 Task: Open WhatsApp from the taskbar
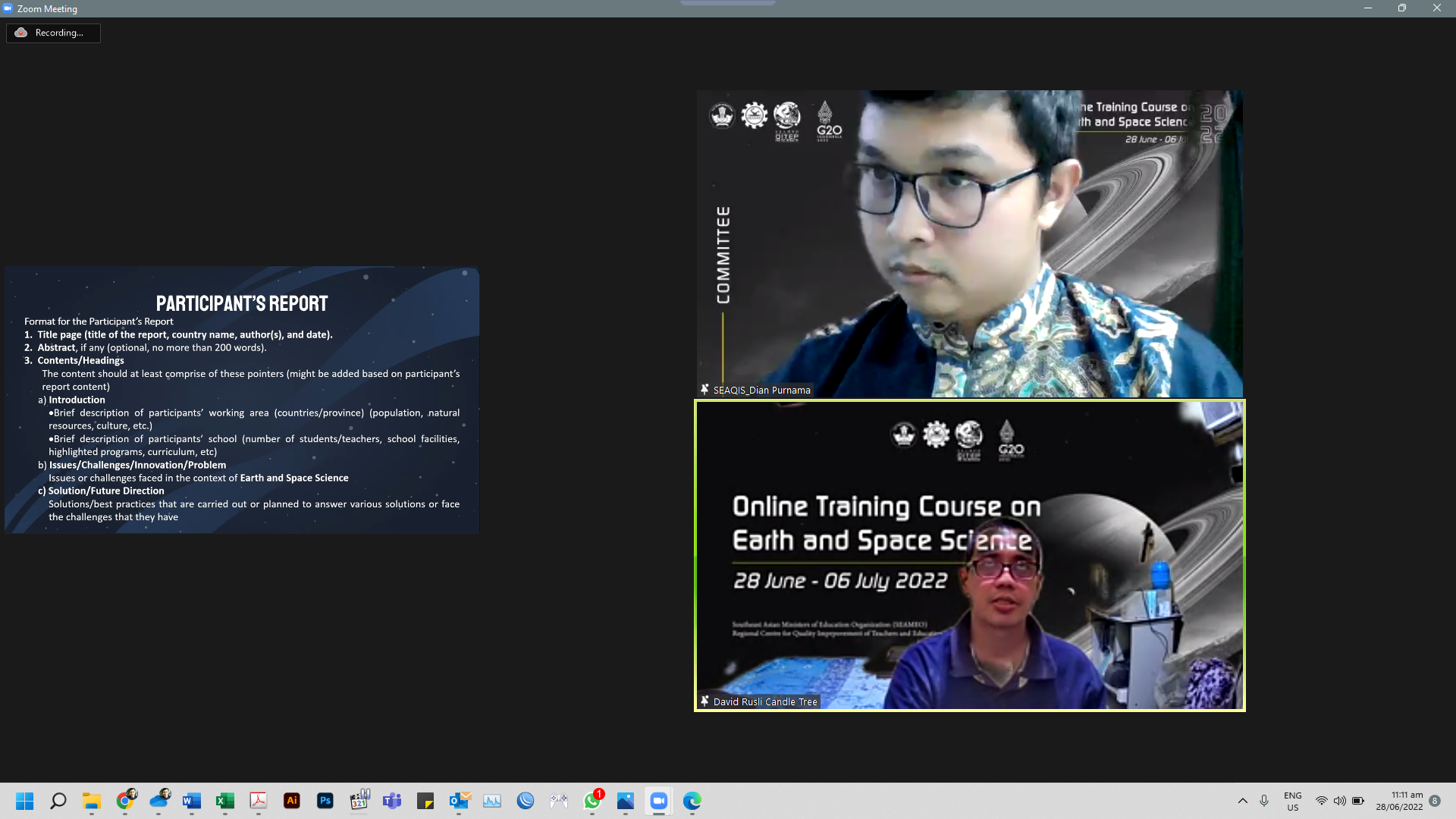592,801
